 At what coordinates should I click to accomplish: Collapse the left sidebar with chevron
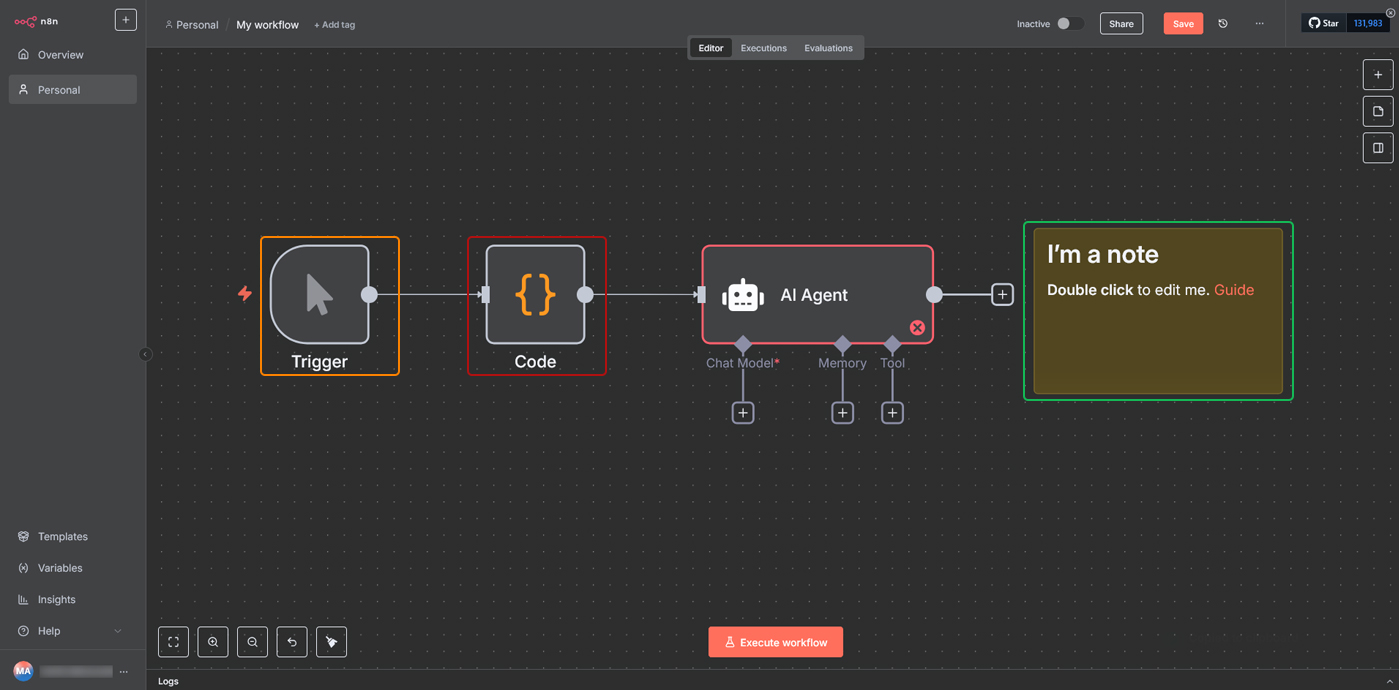tap(145, 354)
